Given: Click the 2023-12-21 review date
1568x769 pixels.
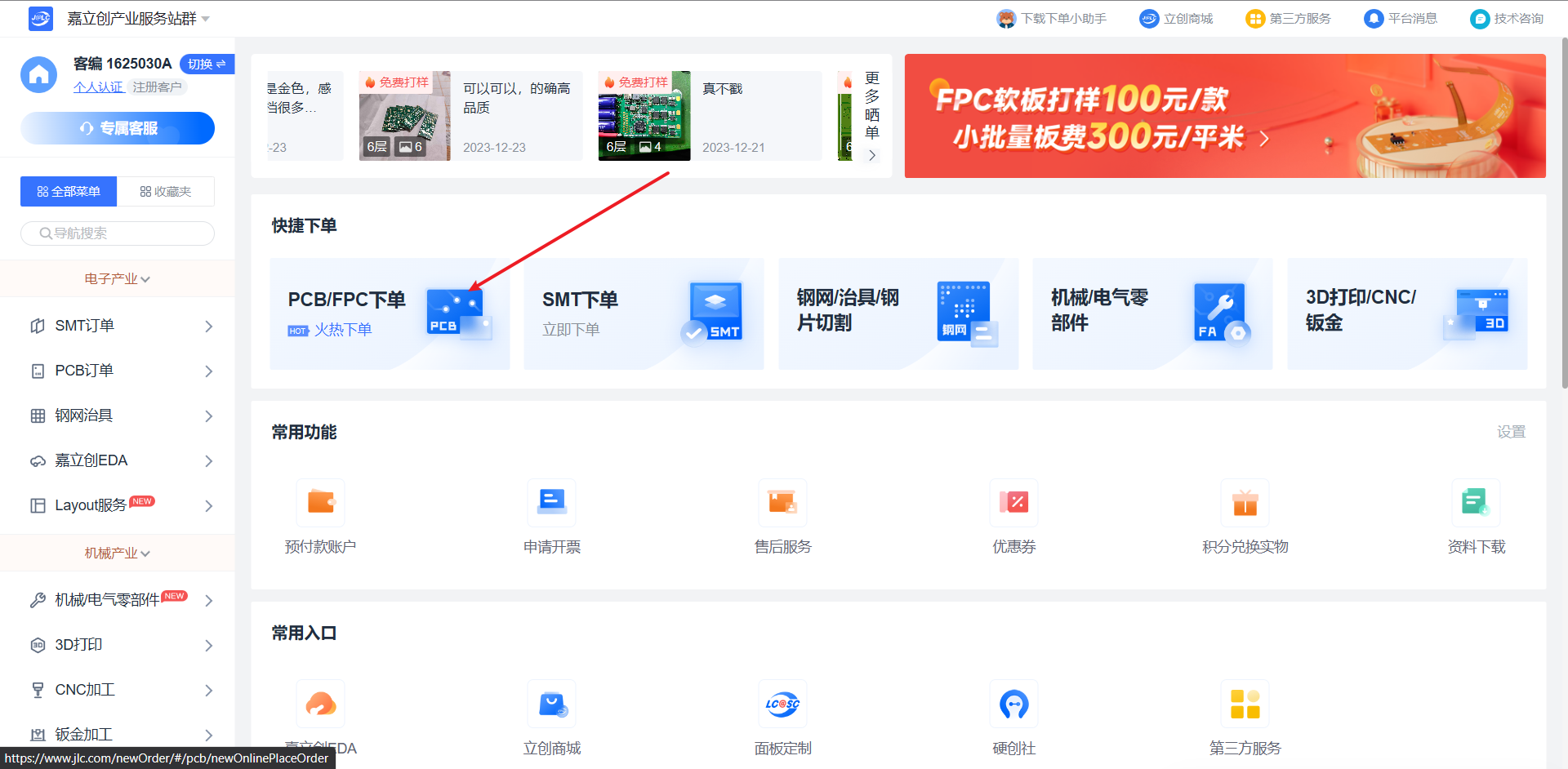Looking at the screenshot, I should [x=733, y=148].
